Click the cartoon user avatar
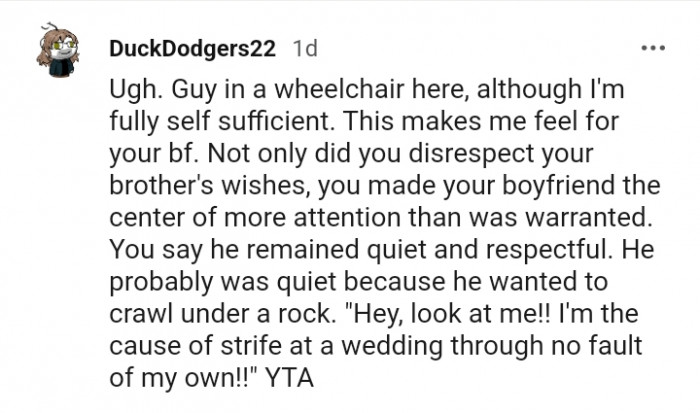Viewport: 700px width, 413px height. [58, 50]
